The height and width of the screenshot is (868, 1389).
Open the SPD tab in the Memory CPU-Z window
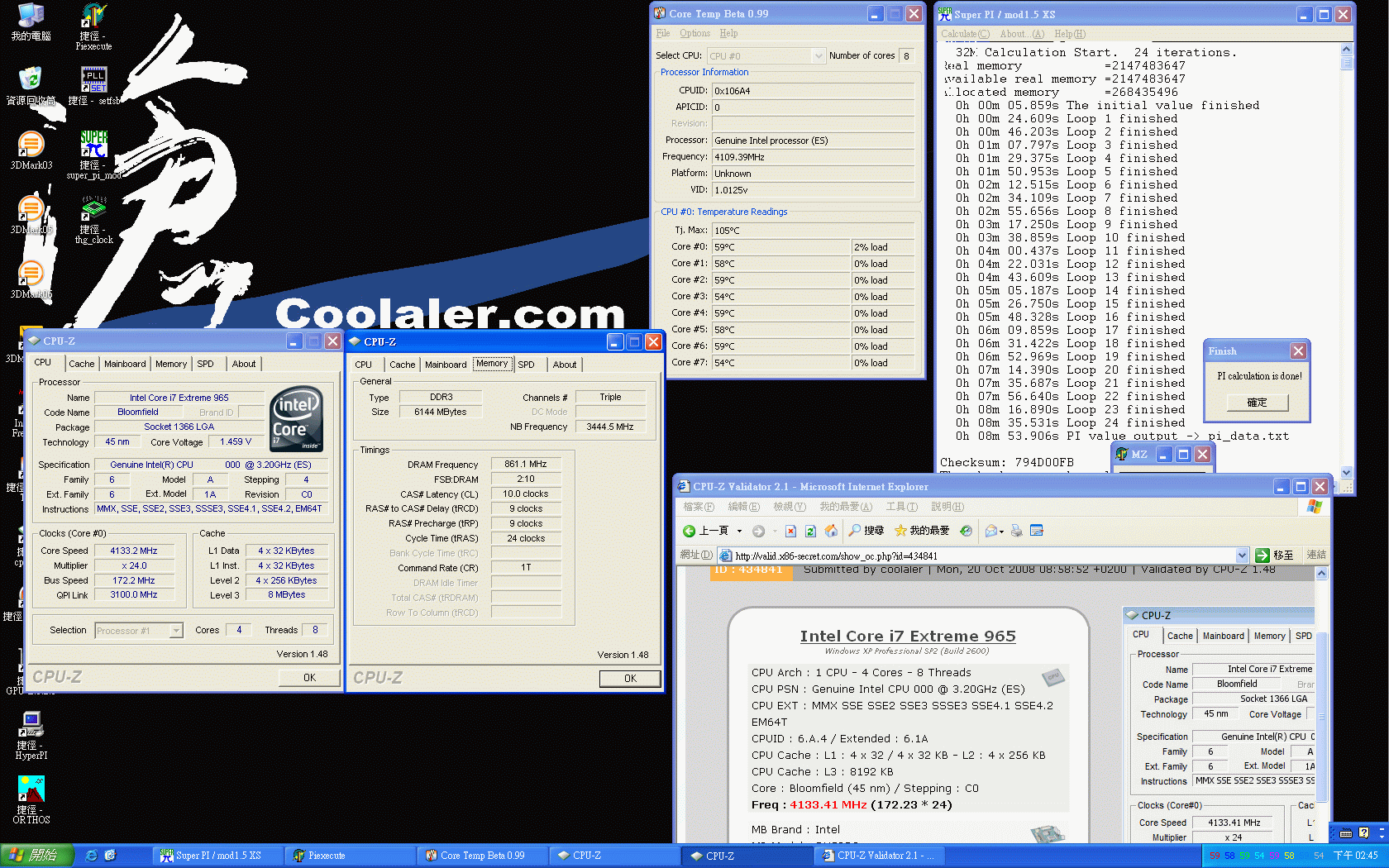tap(527, 365)
